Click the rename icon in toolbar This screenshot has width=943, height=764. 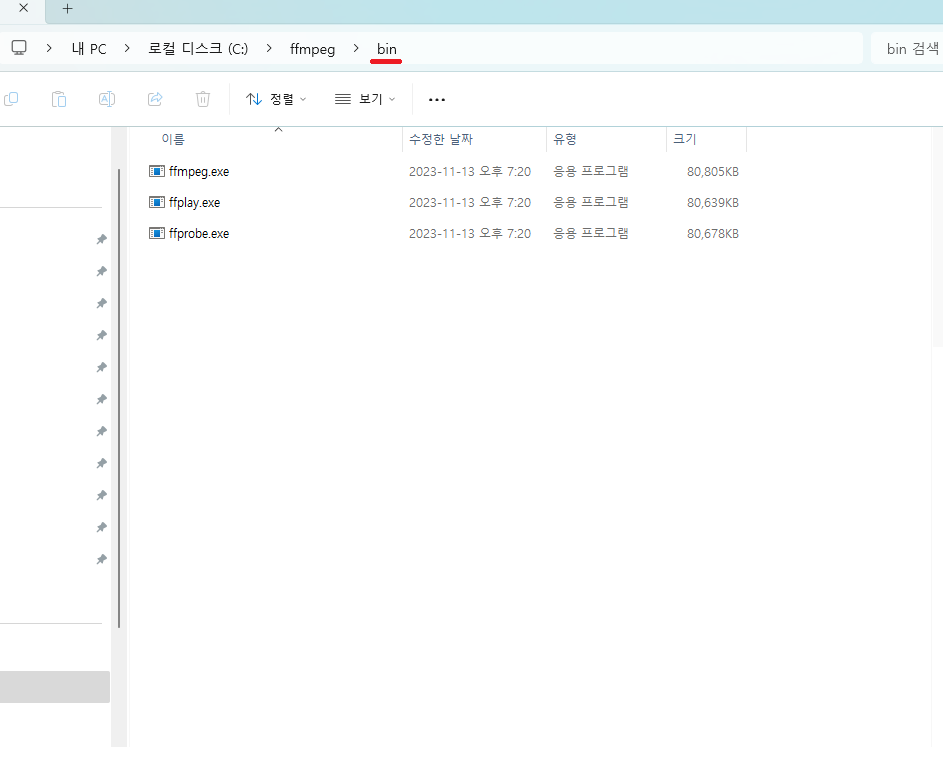tap(107, 99)
